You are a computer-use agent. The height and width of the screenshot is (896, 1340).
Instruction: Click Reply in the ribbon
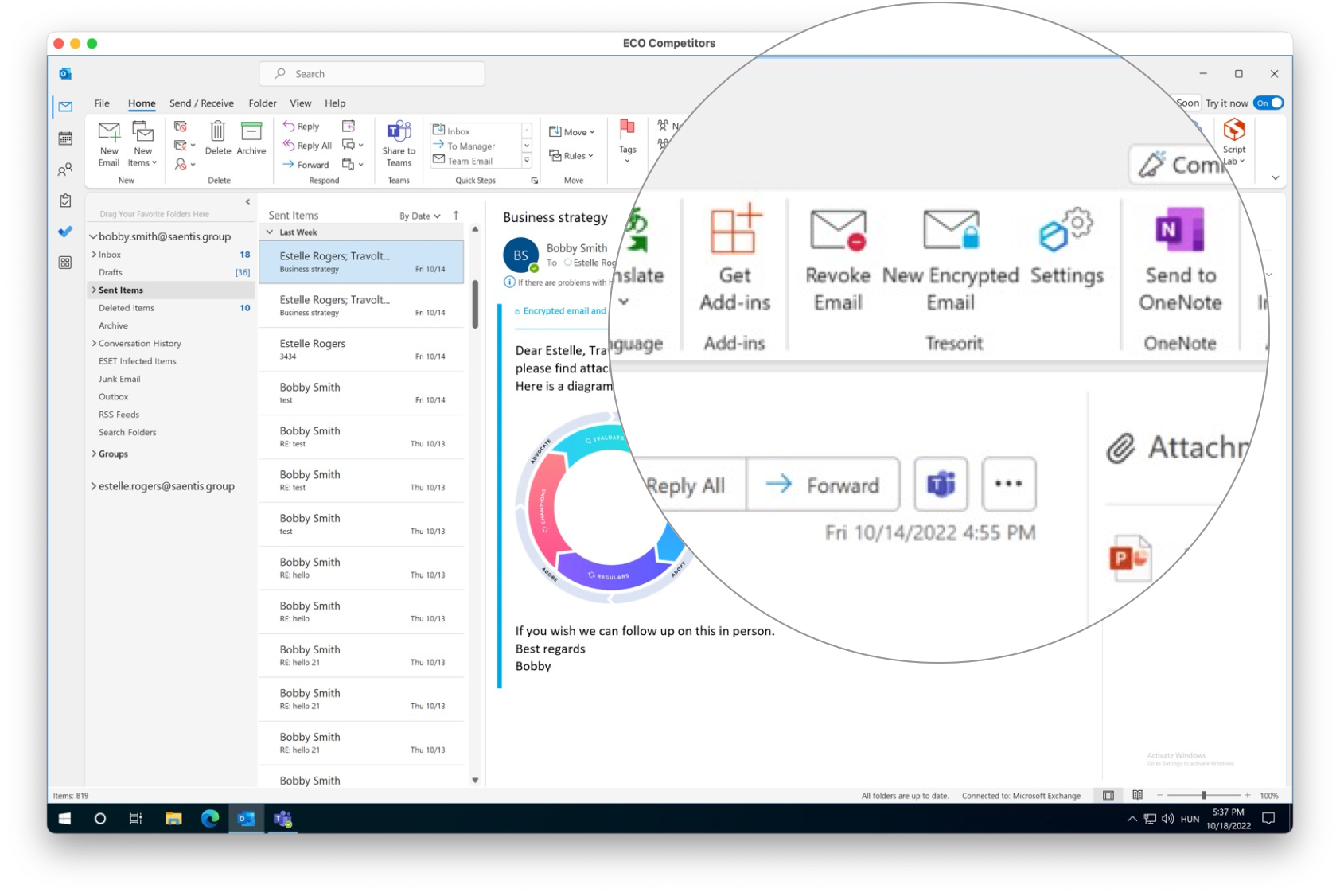(301, 126)
